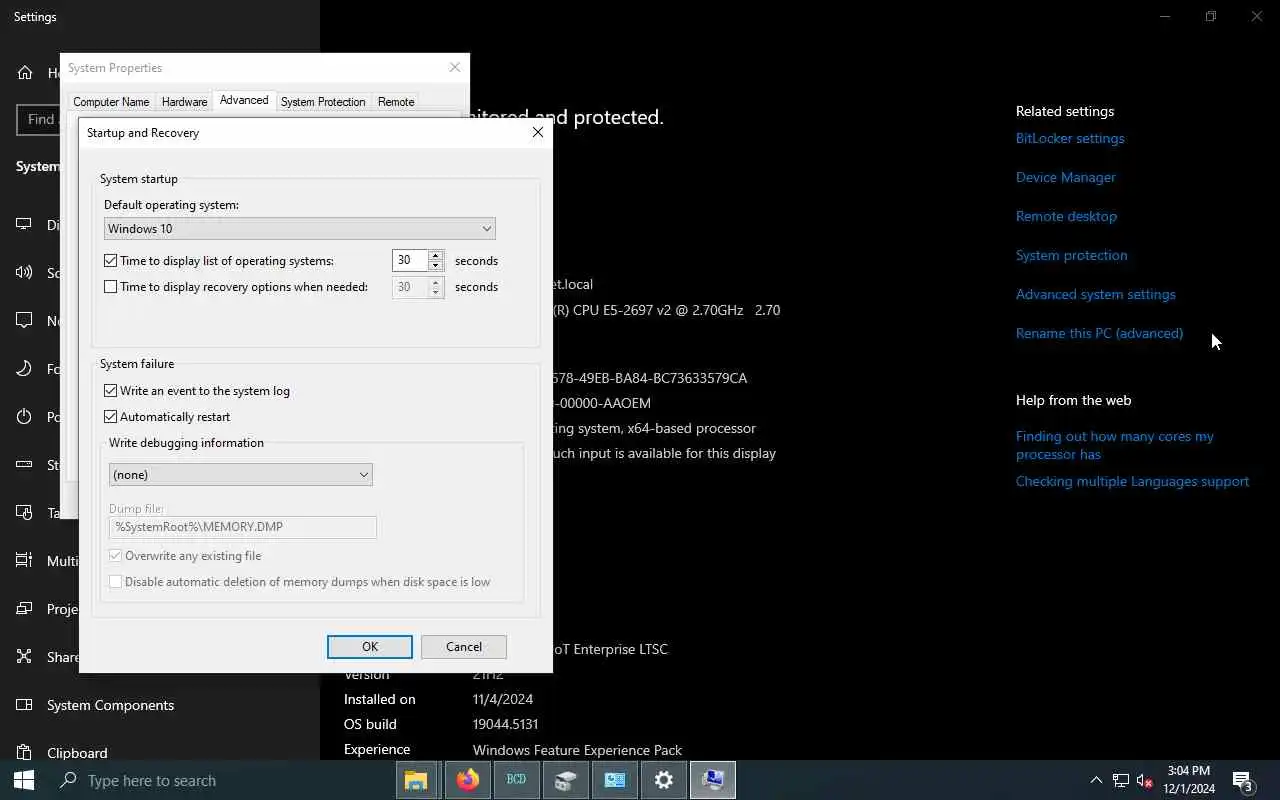
Task: Open Advanced system settings link
Action: (x=1096, y=294)
